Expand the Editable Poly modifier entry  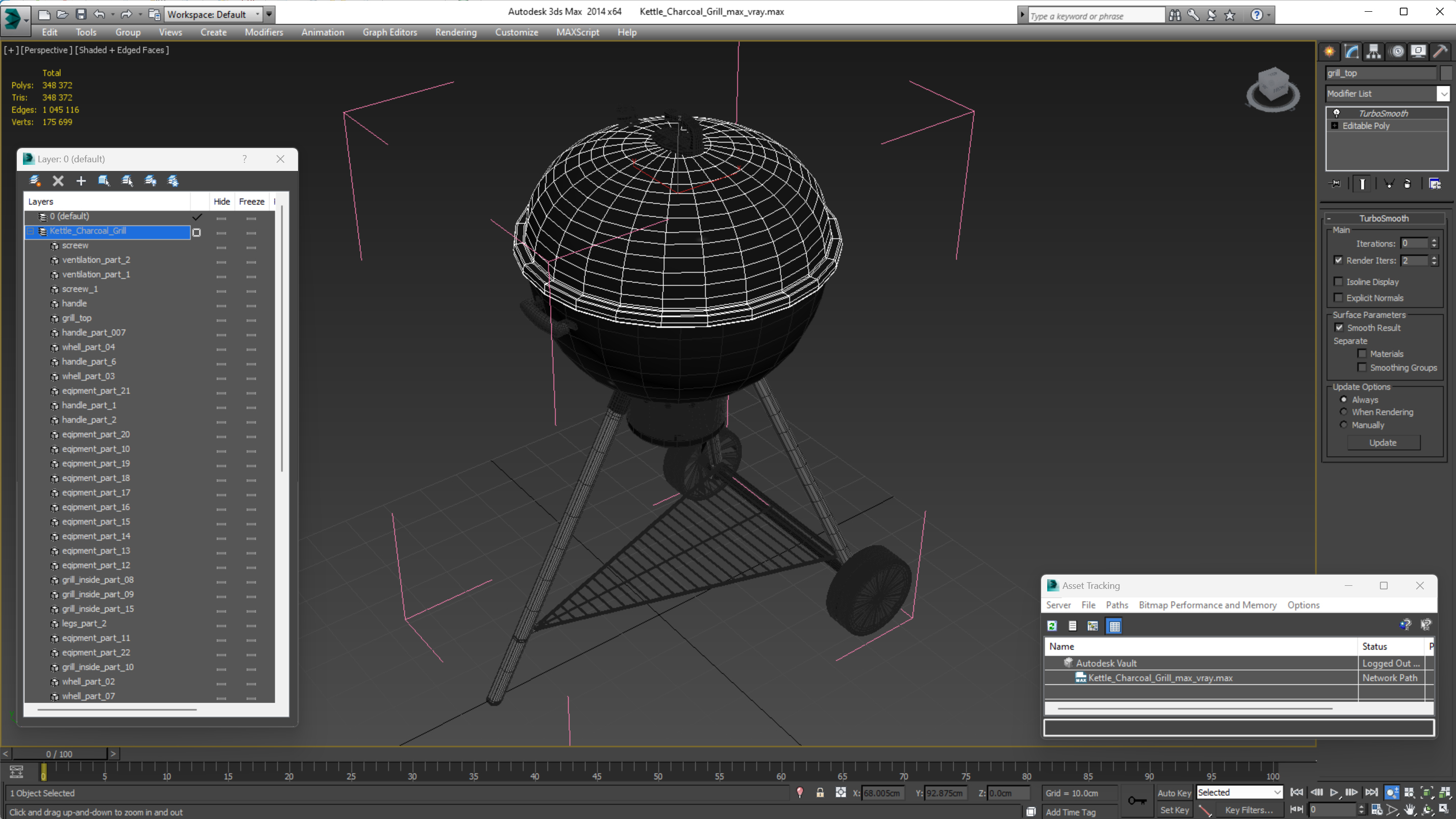1335,126
